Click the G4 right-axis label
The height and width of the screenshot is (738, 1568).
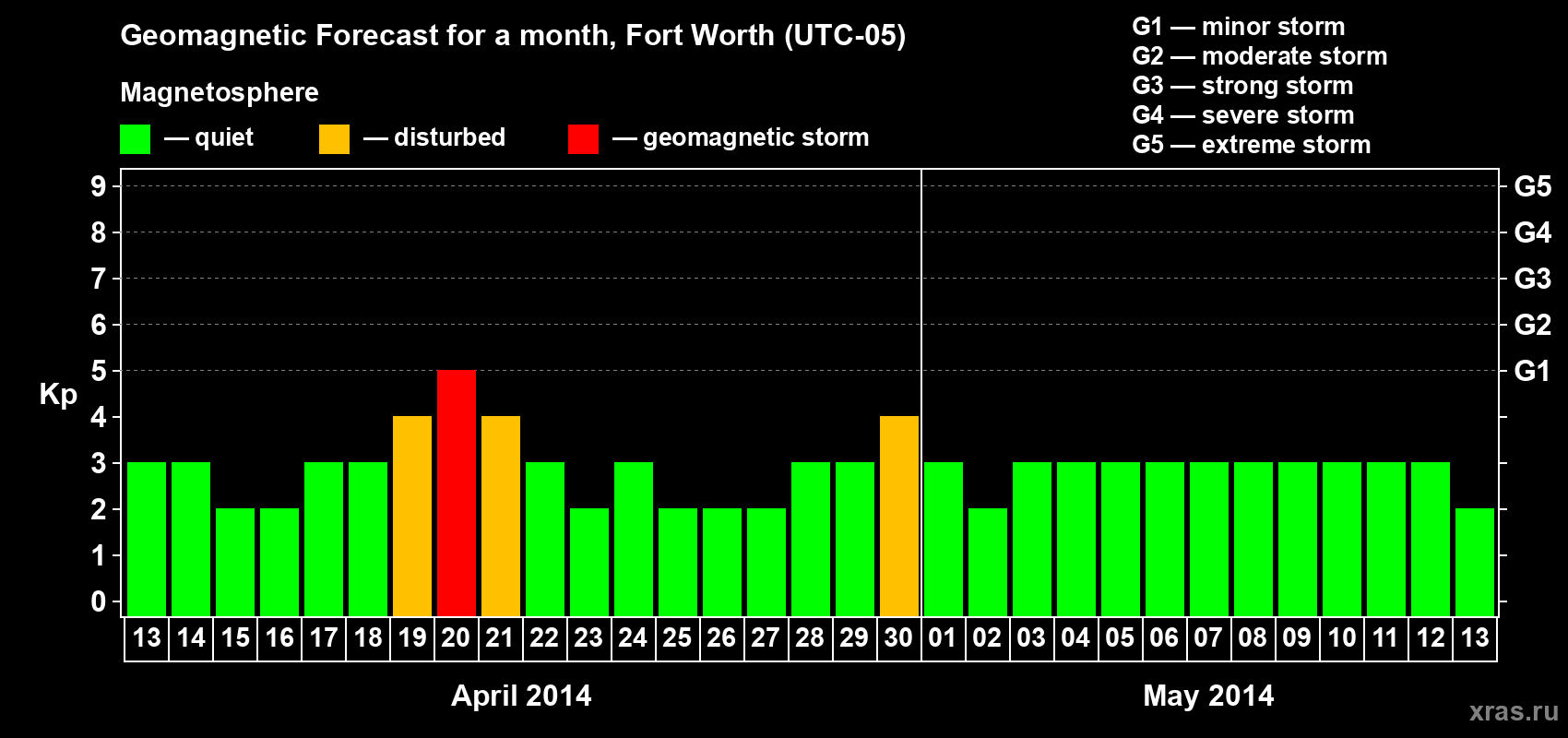[x=1532, y=232]
